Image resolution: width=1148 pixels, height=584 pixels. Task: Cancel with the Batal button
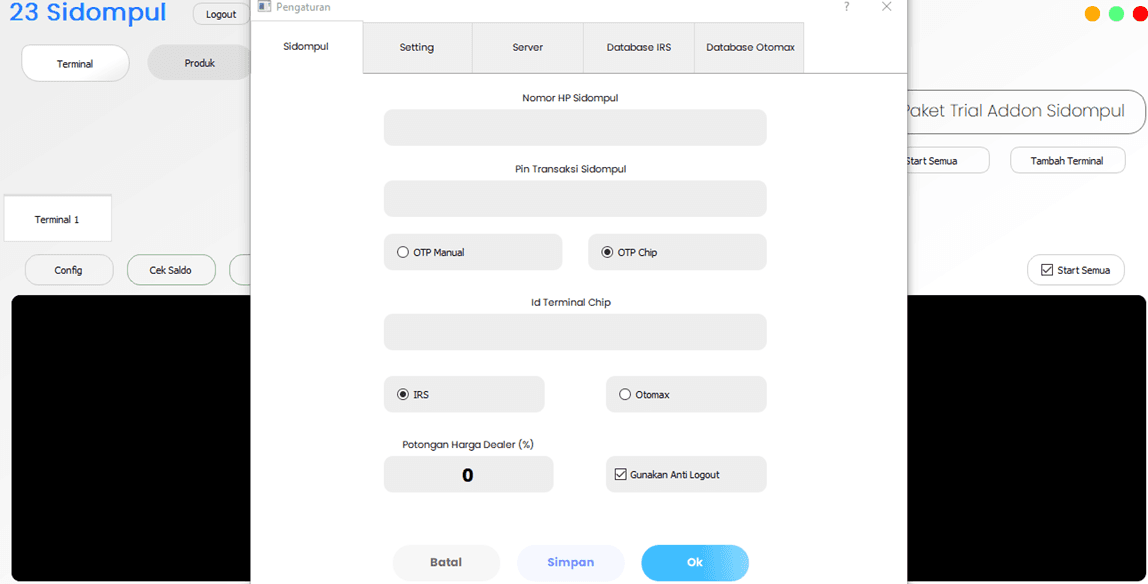(x=446, y=563)
